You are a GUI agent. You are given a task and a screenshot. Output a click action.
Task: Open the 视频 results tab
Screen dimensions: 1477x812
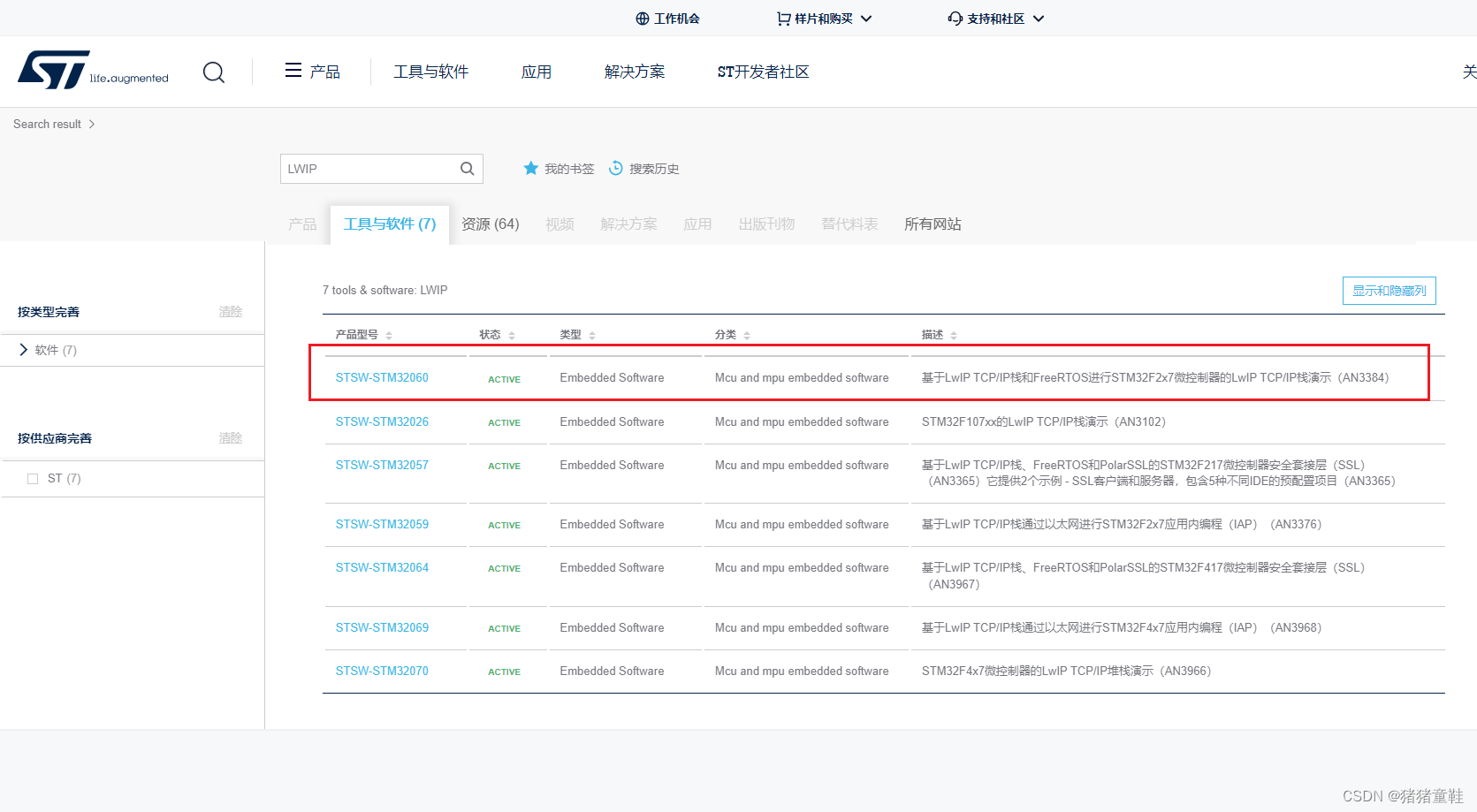pyautogui.click(x=560, y=224)
